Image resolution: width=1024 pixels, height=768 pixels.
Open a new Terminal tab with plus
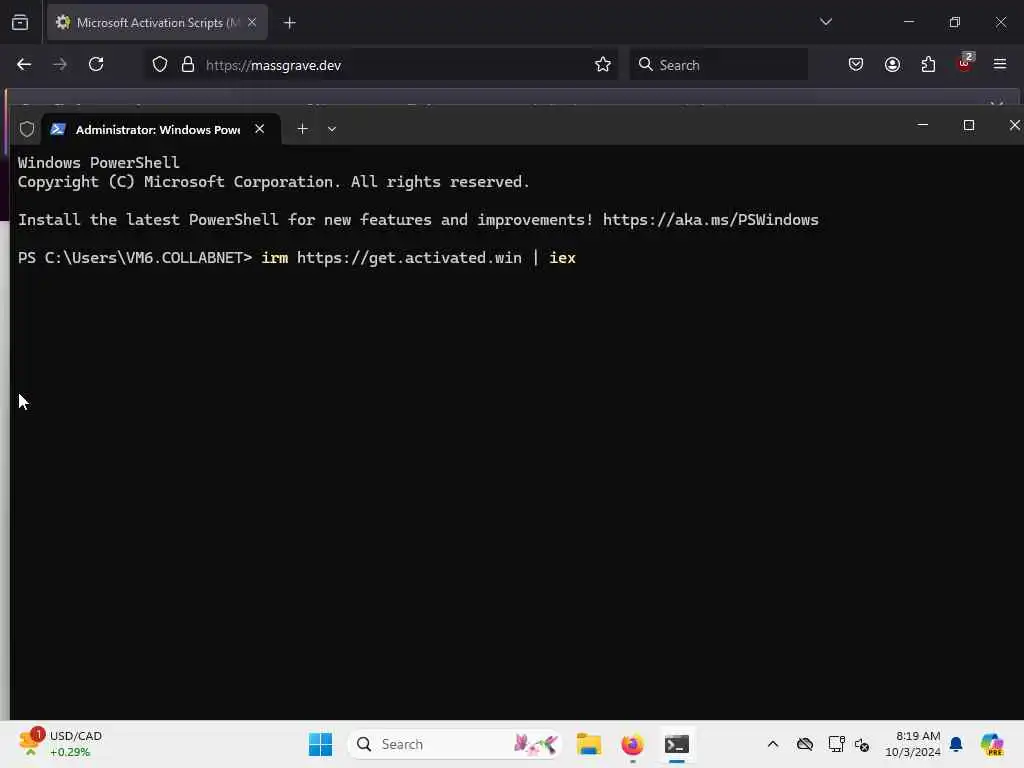click(x=302, y=129)
